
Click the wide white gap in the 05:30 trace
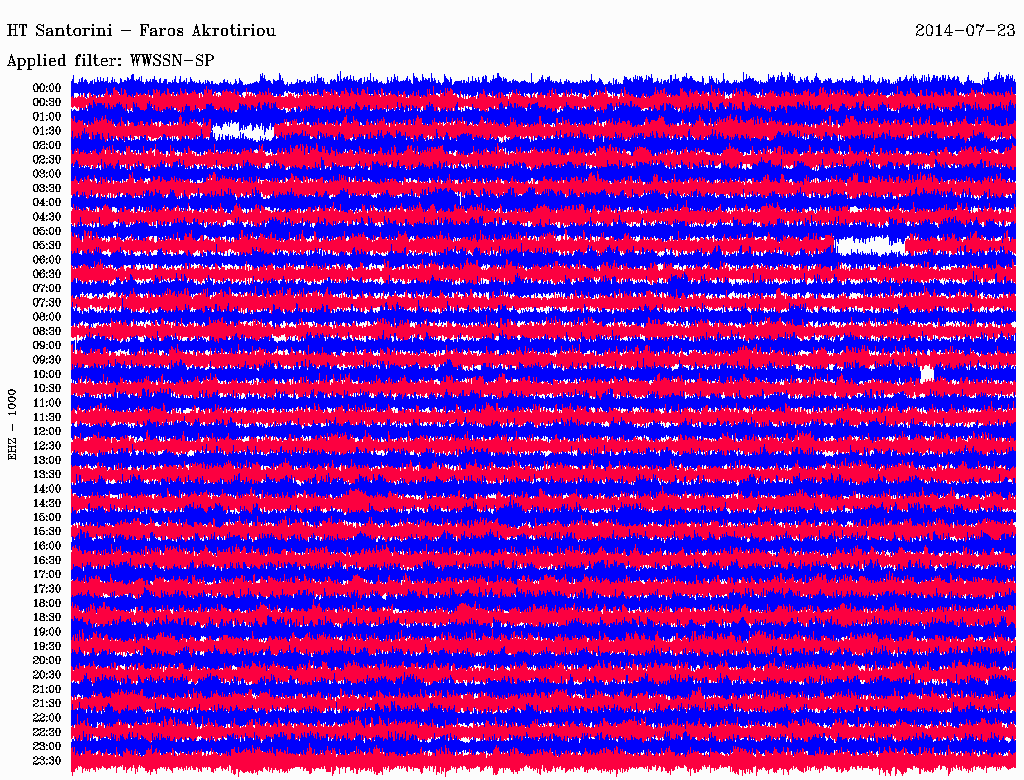[x=869, y=245]
